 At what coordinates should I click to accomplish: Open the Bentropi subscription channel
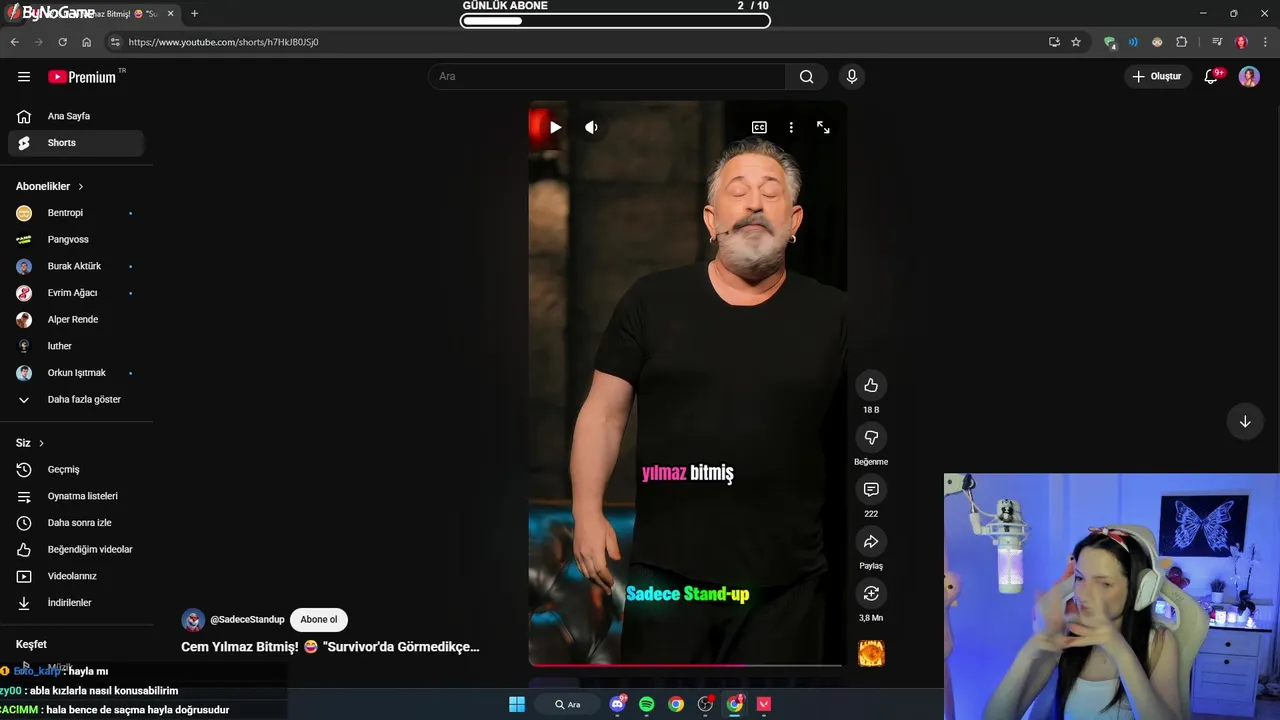click(x=76, y=213)
